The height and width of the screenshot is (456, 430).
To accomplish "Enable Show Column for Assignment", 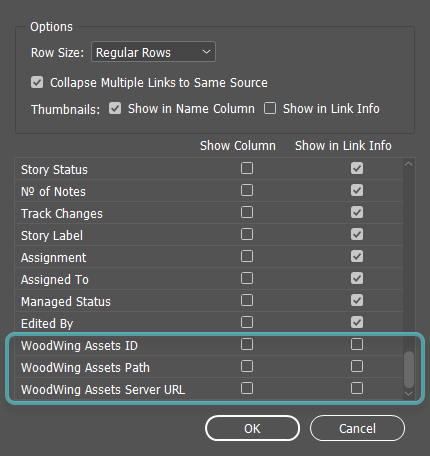I will [x=247, y=256].
